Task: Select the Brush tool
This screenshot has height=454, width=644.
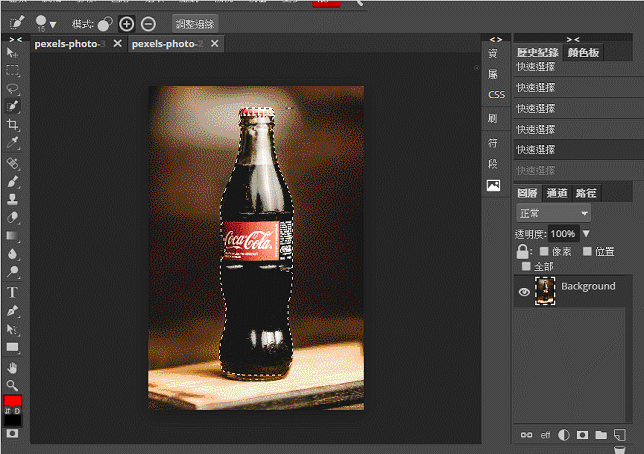Action: click(12, 181)
